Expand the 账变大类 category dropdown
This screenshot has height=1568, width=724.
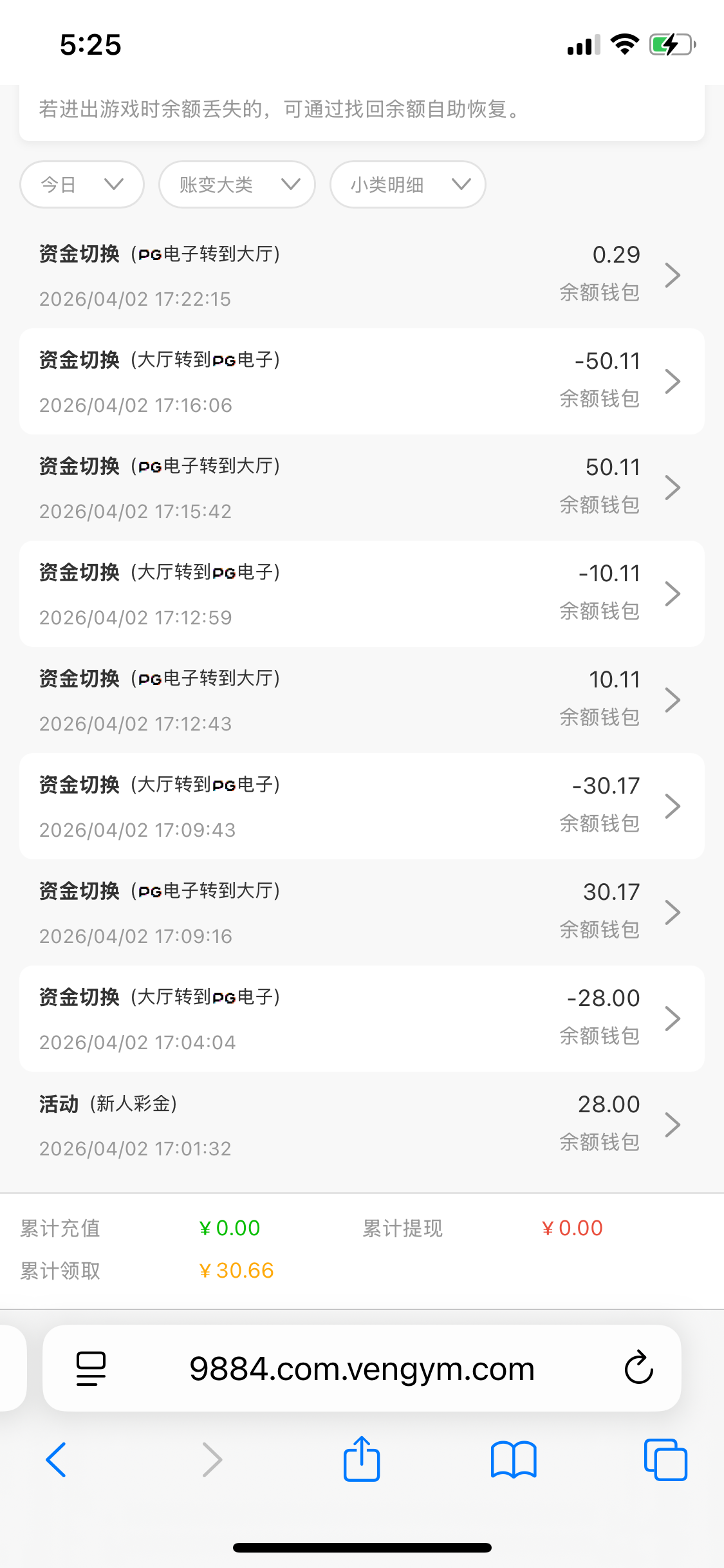point(237,185)
